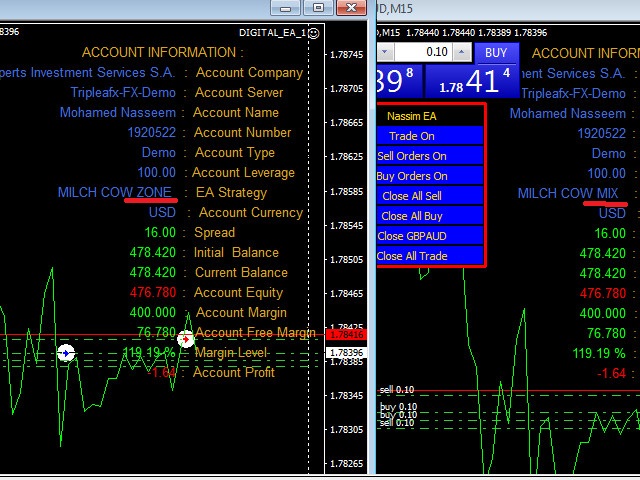Click Account Free Margin label
This screenshot has height=480, width=640.
coord(256,333)
